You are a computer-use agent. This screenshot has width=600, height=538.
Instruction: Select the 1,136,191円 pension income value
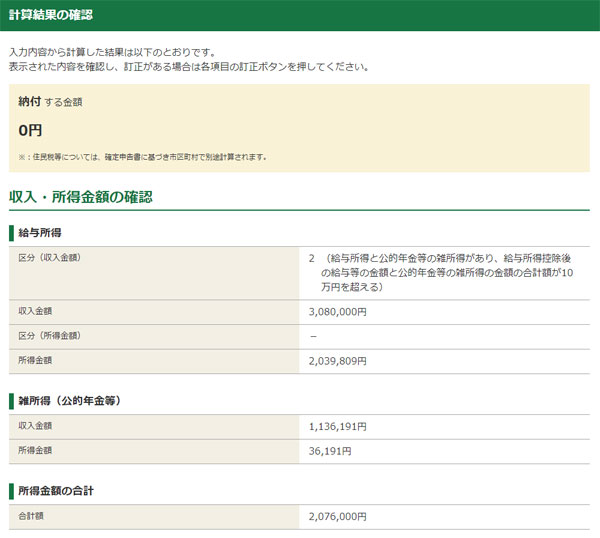pyautogui.click(x=338, y=427)
